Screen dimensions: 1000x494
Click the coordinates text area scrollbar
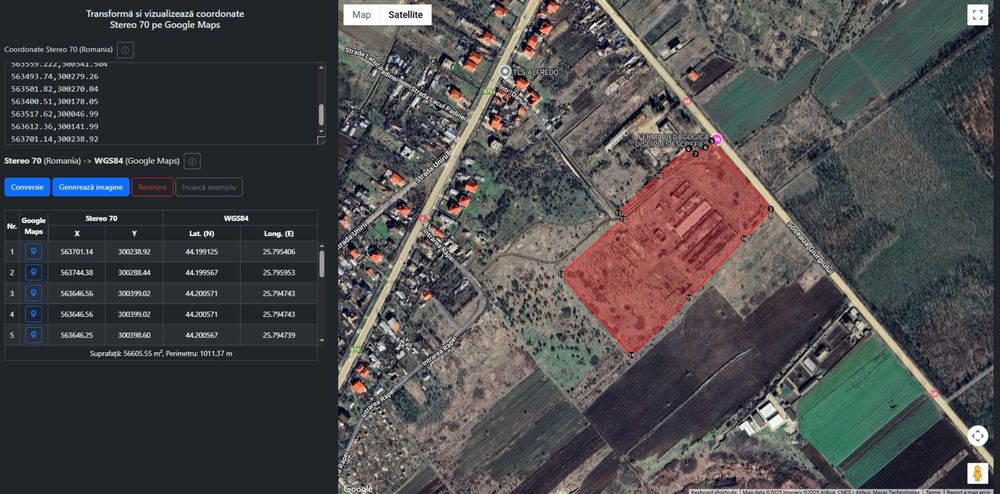tap(321, 115)
